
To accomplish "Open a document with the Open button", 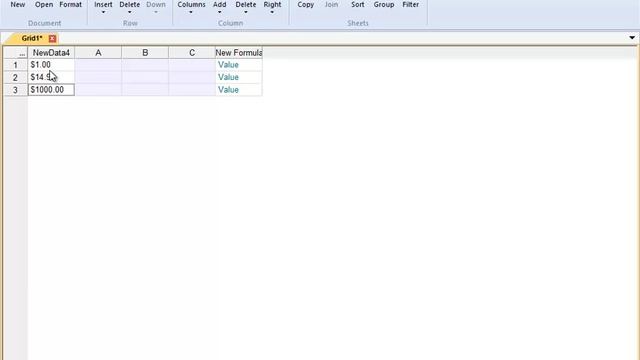I will tap(44, 4).
